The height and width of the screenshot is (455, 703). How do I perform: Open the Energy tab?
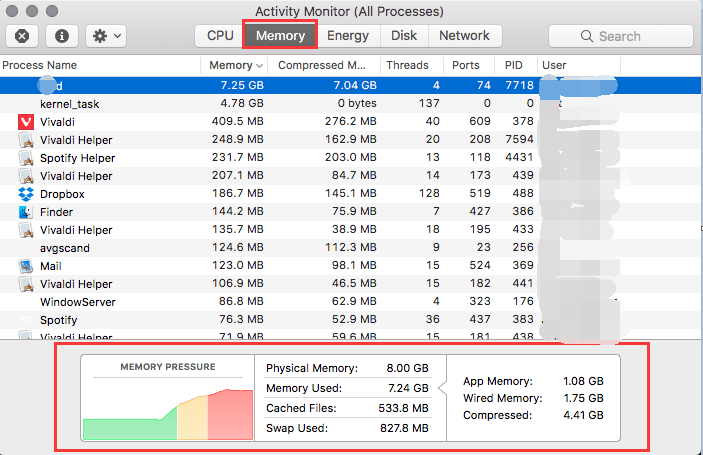[348, 36]
